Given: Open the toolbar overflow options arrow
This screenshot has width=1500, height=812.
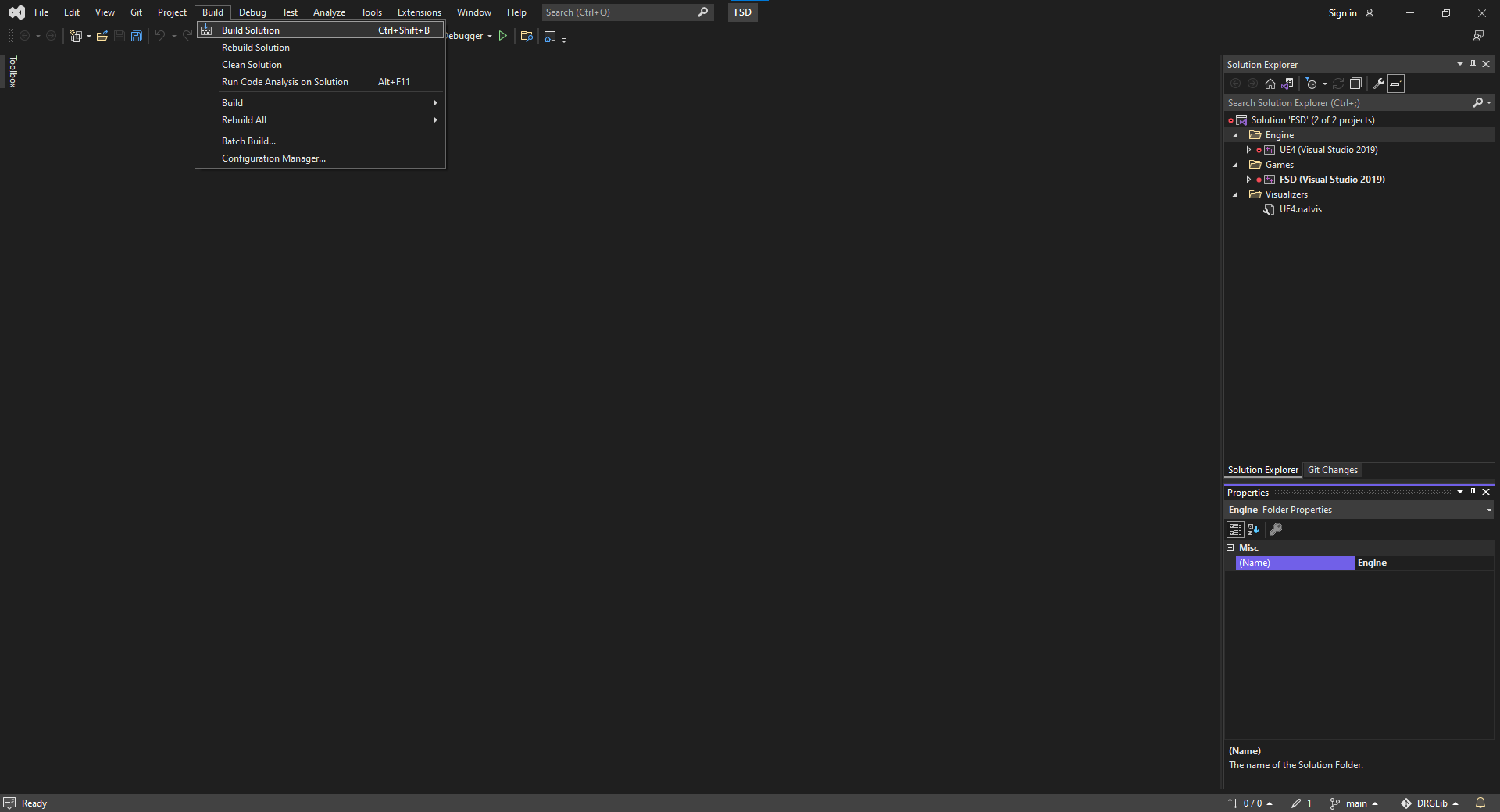Looking at the screenshot, I should (564, 39).
